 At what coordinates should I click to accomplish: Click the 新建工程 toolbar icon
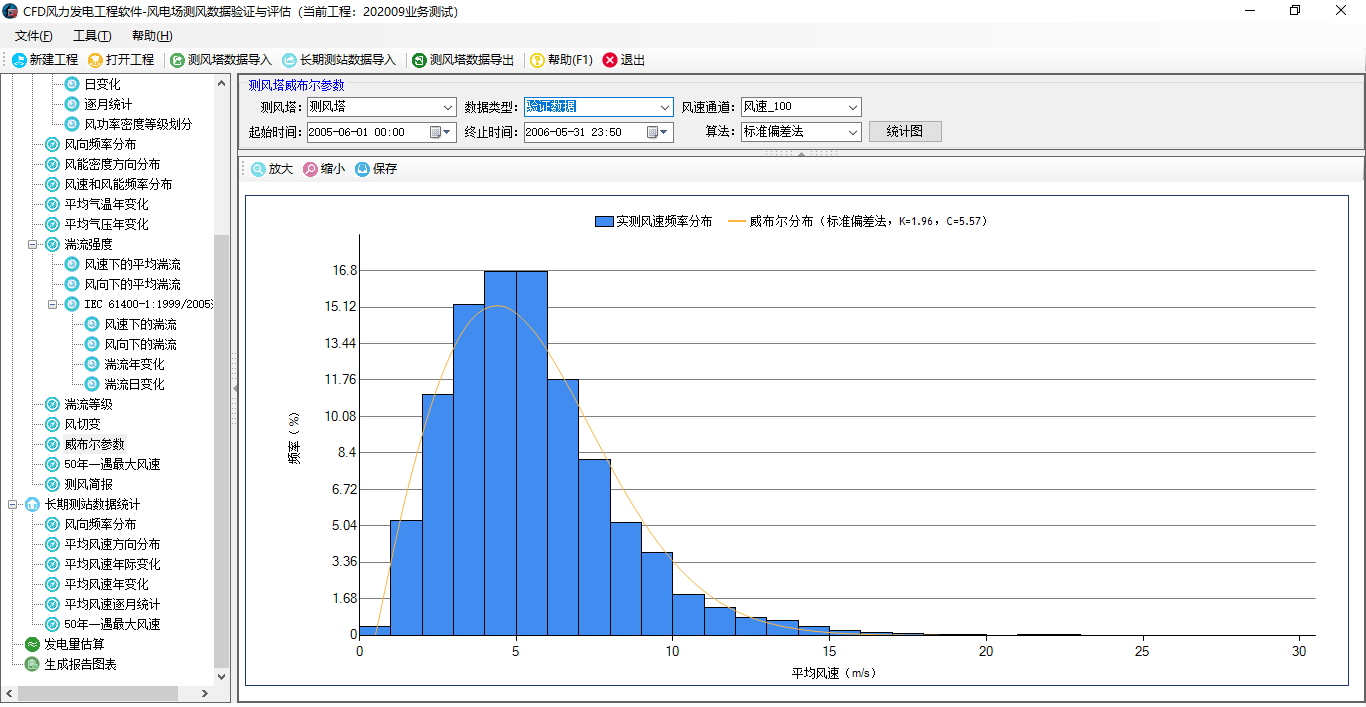point(19,60)
